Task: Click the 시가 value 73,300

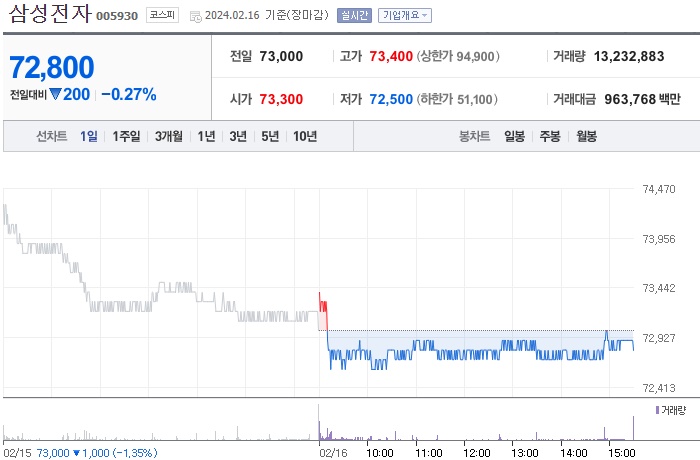Action: [x=281, y=99]
